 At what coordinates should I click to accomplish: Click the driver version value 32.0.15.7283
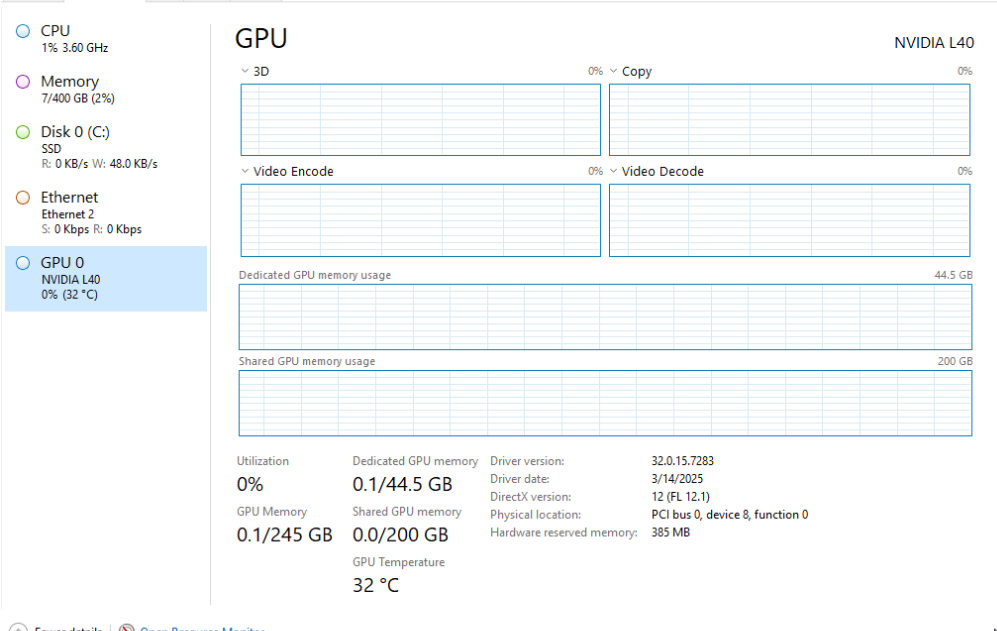tap(682, 461)
